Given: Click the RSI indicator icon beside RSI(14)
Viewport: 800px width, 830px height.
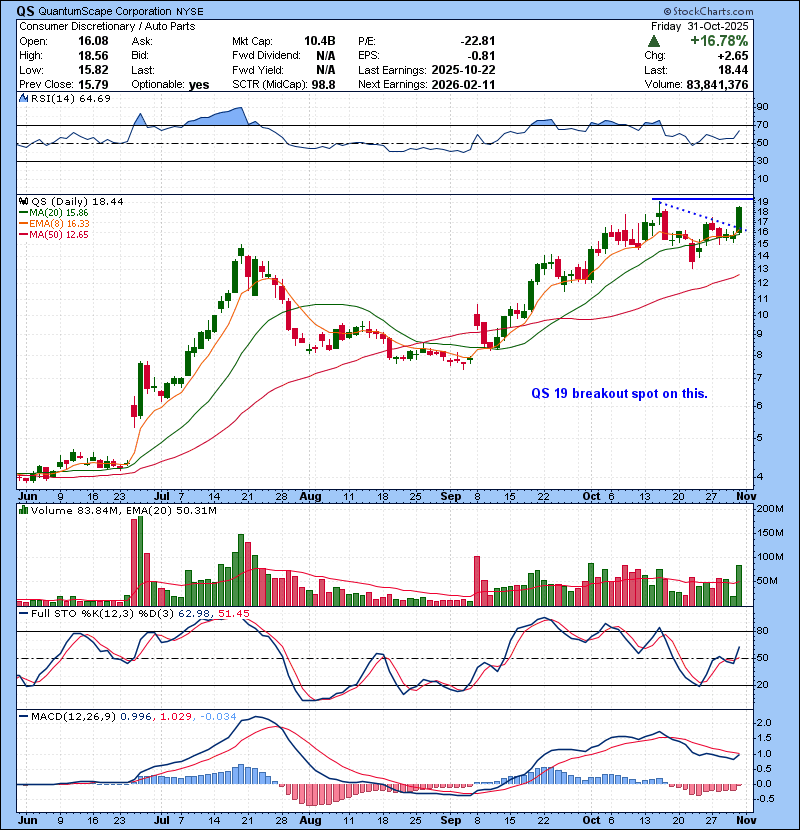Looking at the screenshot, I should 23,98.
